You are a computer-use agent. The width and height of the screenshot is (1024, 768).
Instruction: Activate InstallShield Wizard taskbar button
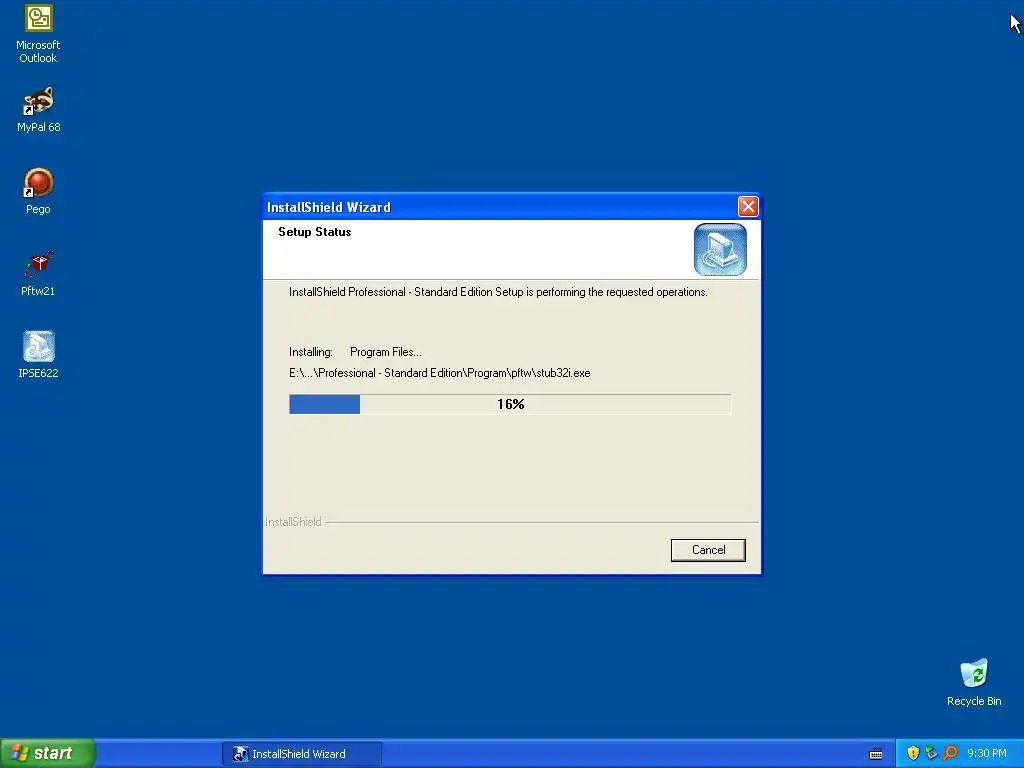302,754
